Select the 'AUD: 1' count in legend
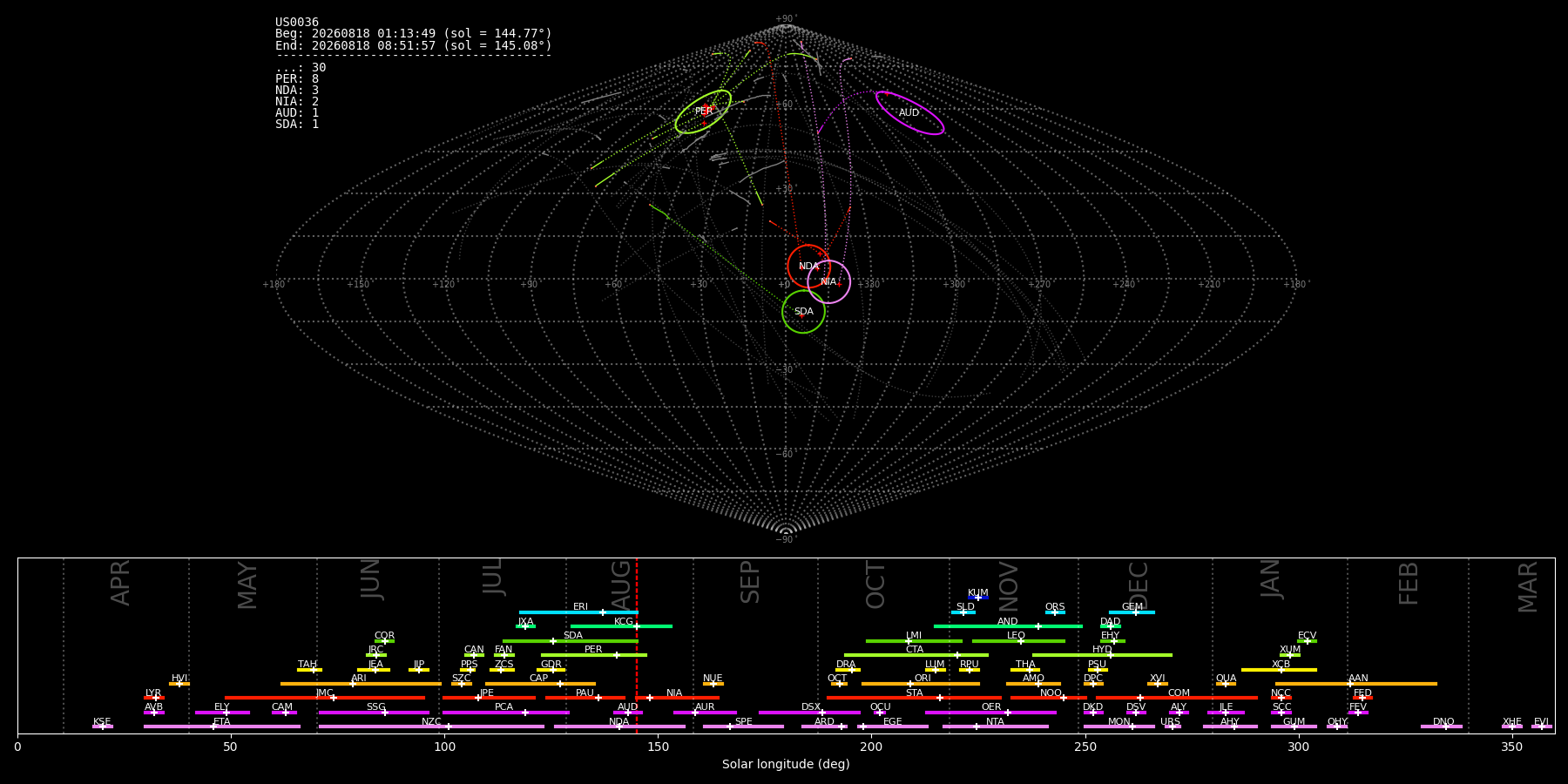1568x784 pixels. pos(297,113)
